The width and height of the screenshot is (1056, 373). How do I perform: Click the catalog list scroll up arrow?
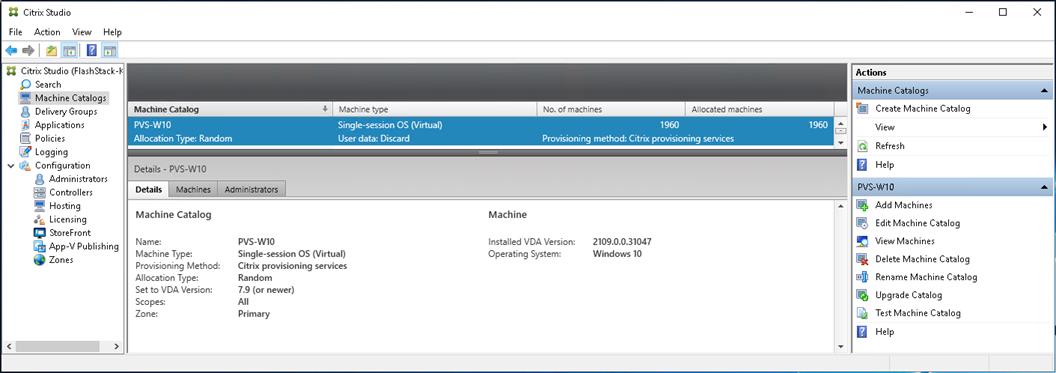840,123
